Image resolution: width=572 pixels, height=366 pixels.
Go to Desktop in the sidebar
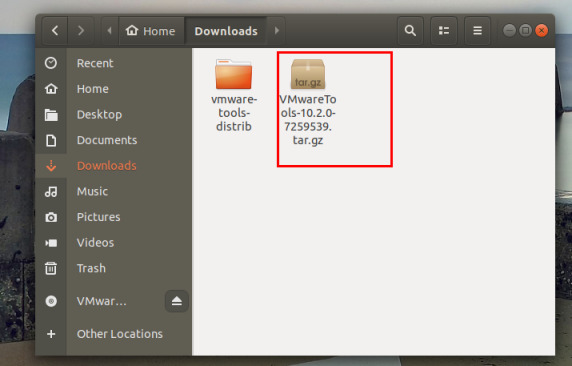[x=99, y=115]
